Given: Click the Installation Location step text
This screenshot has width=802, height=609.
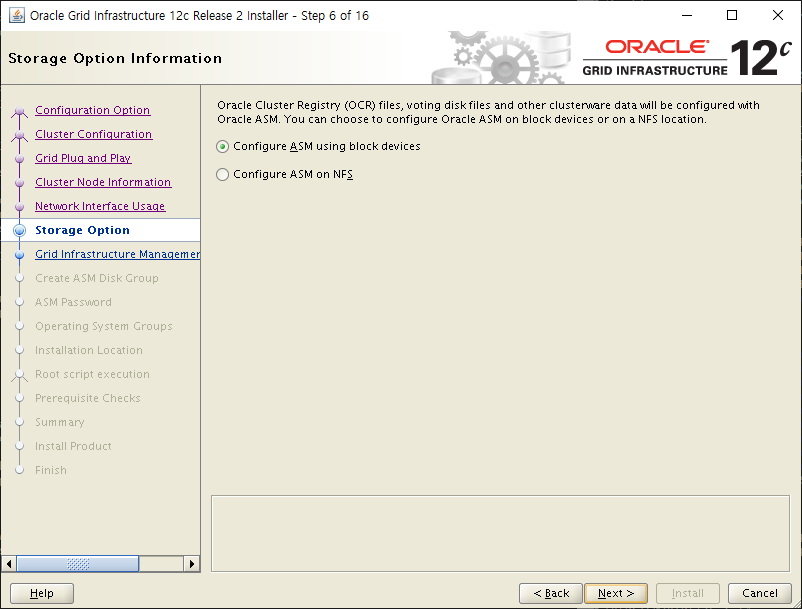Looking at the screenshot, I should (89, 350).
